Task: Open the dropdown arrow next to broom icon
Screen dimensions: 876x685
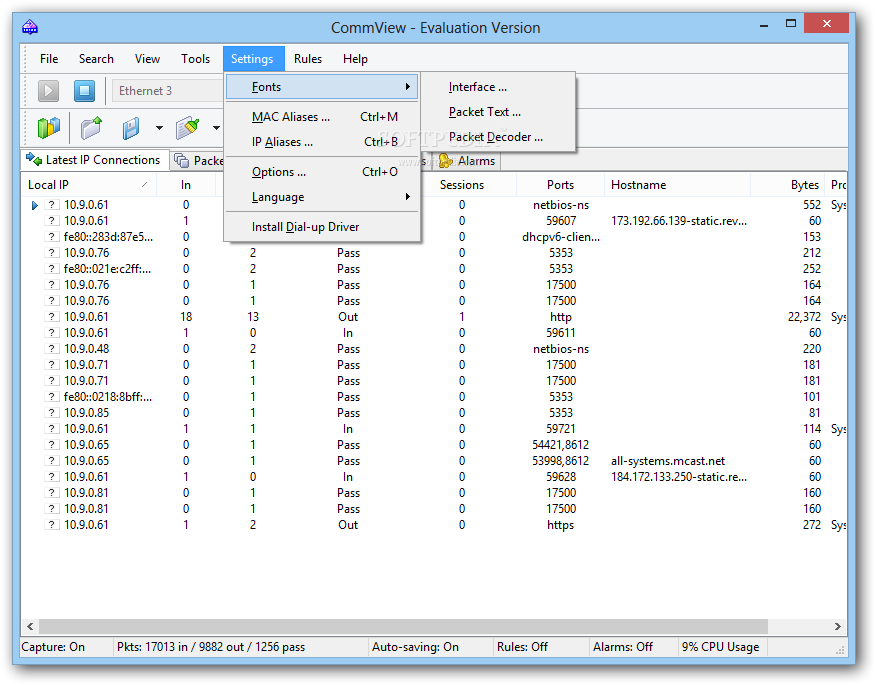Action: (216, 128)
